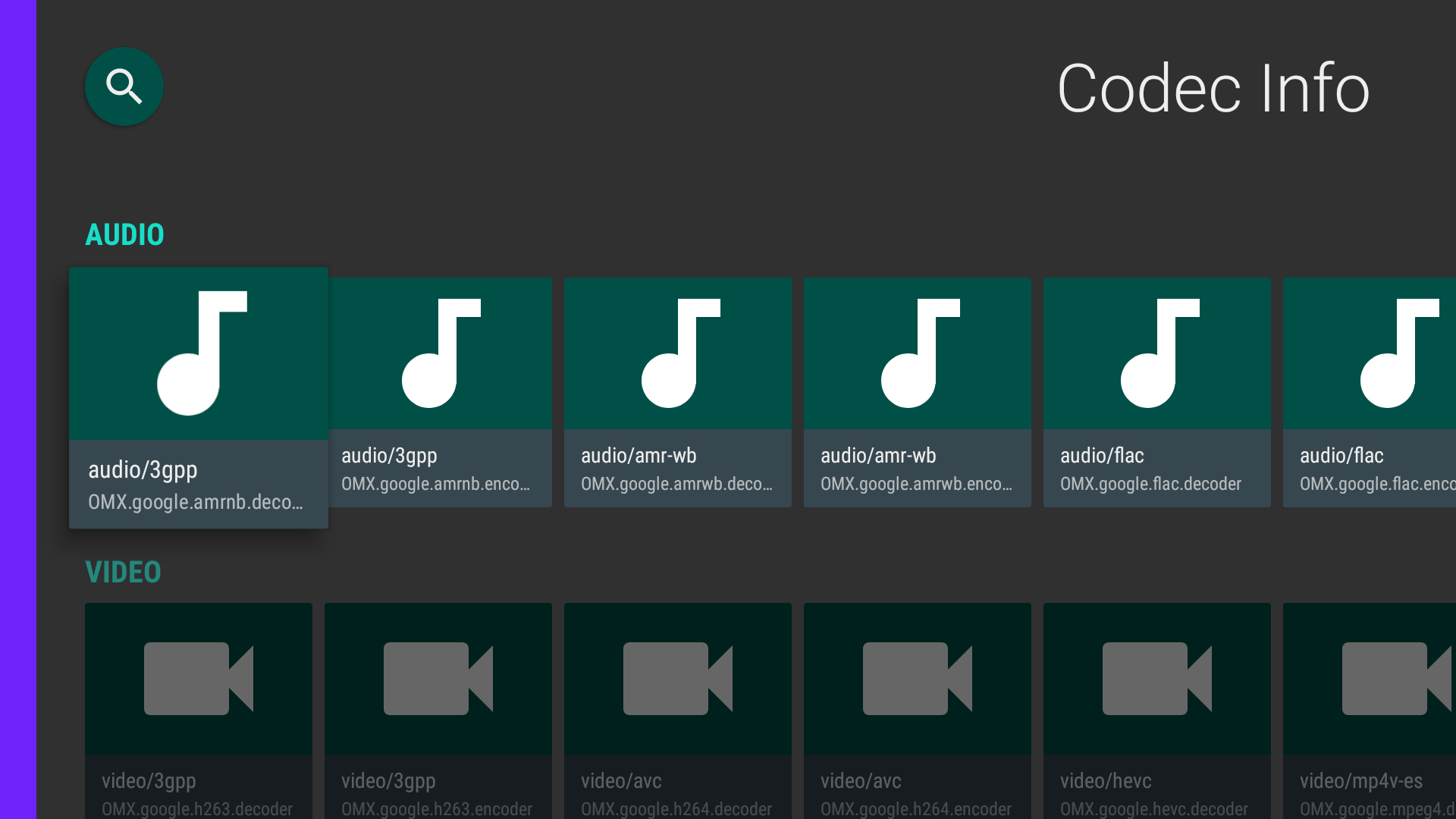The image size is (1456, 819).
Task: Click music note icon of amrnb encoder card
Action: coord(441,353)
